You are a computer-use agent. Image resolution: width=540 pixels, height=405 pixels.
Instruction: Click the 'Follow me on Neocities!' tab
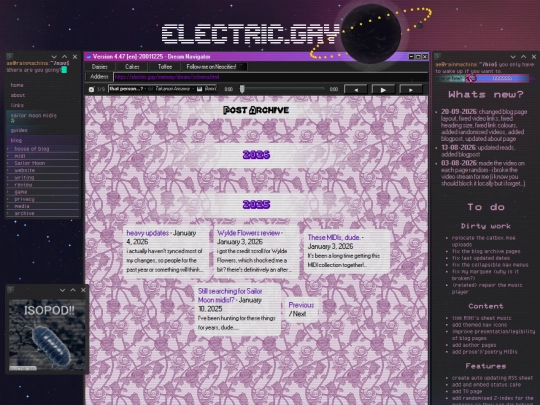tap(214, 67)
